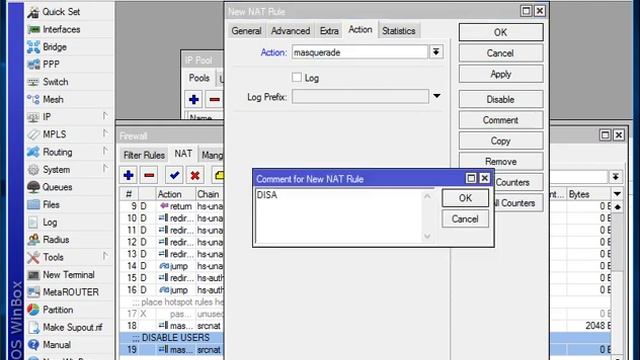Open Quick Set from the sidebar
Image resolution: width=640 pixels, height=360 pixels.
tap(61, 12)
